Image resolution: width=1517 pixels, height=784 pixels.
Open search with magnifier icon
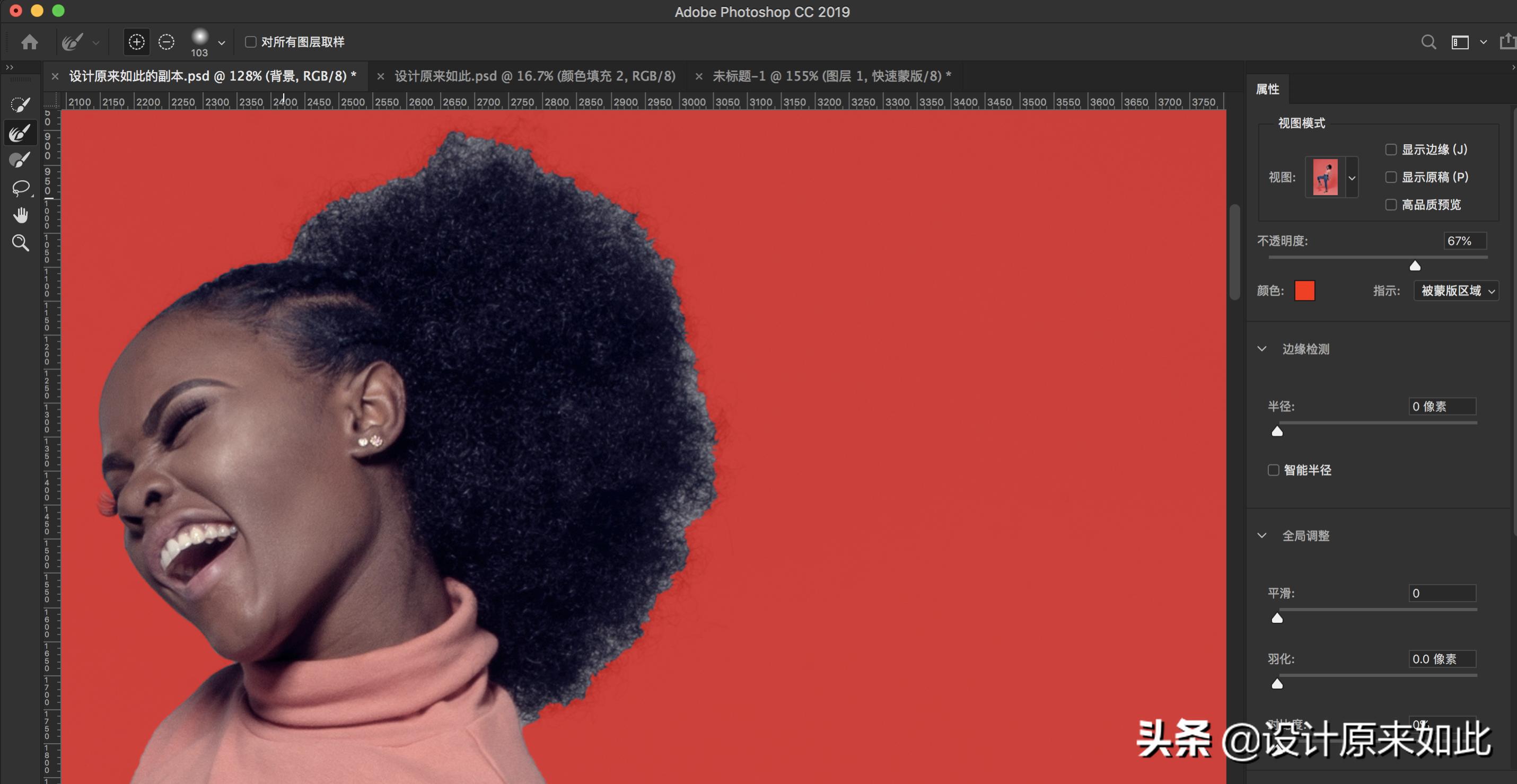pos(1428,42)
